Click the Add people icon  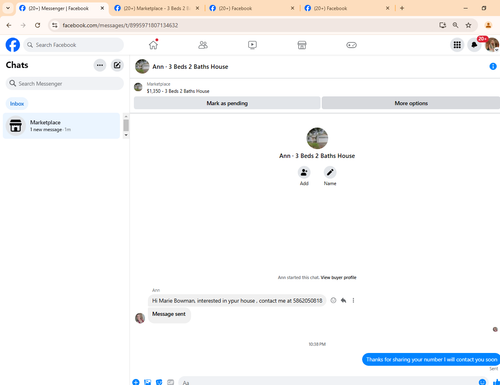click(x=304, y=172)
